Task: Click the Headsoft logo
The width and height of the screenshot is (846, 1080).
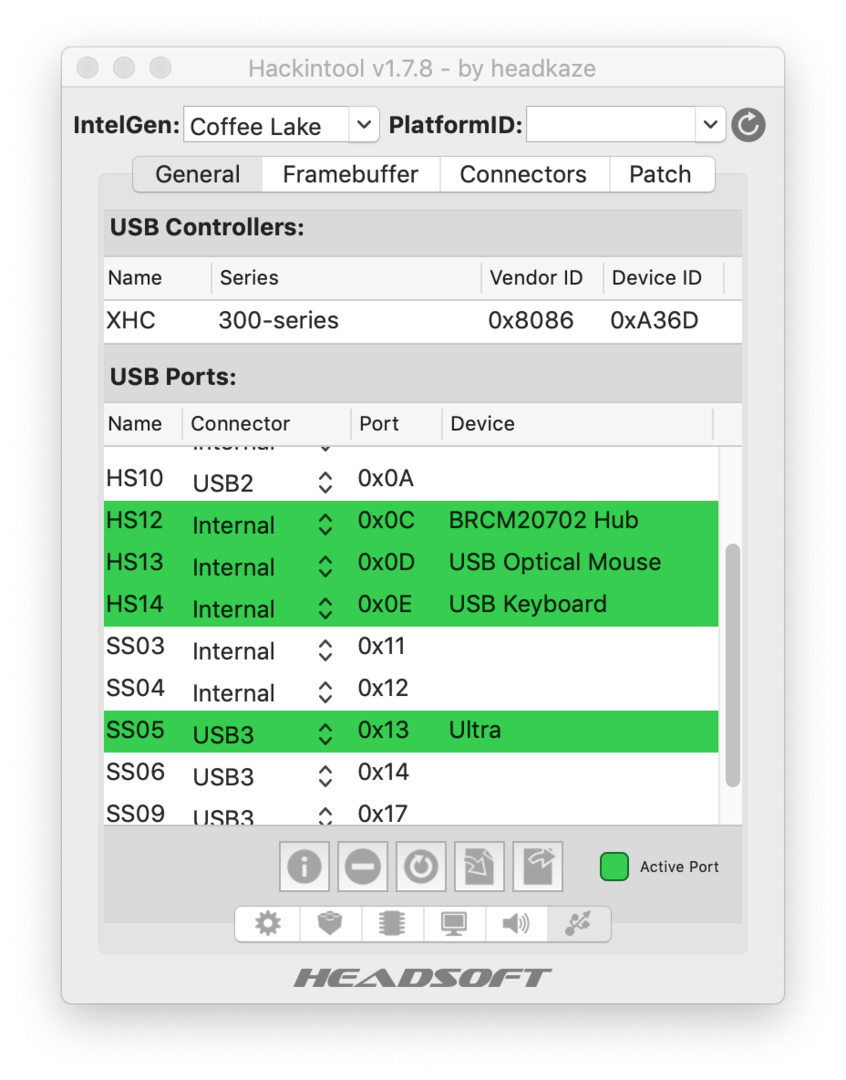Action: (x=422, y=978)
